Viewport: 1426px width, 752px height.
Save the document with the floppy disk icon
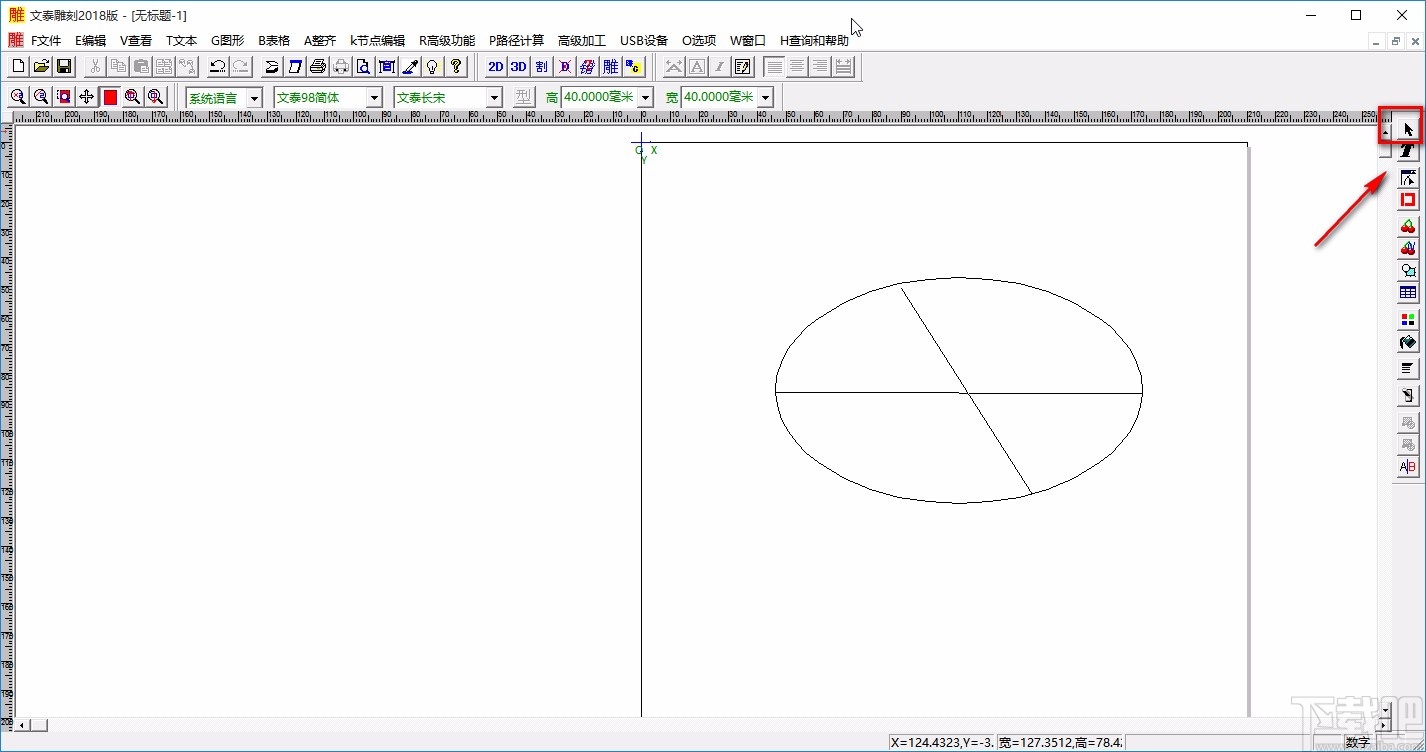tap(64, 67)
